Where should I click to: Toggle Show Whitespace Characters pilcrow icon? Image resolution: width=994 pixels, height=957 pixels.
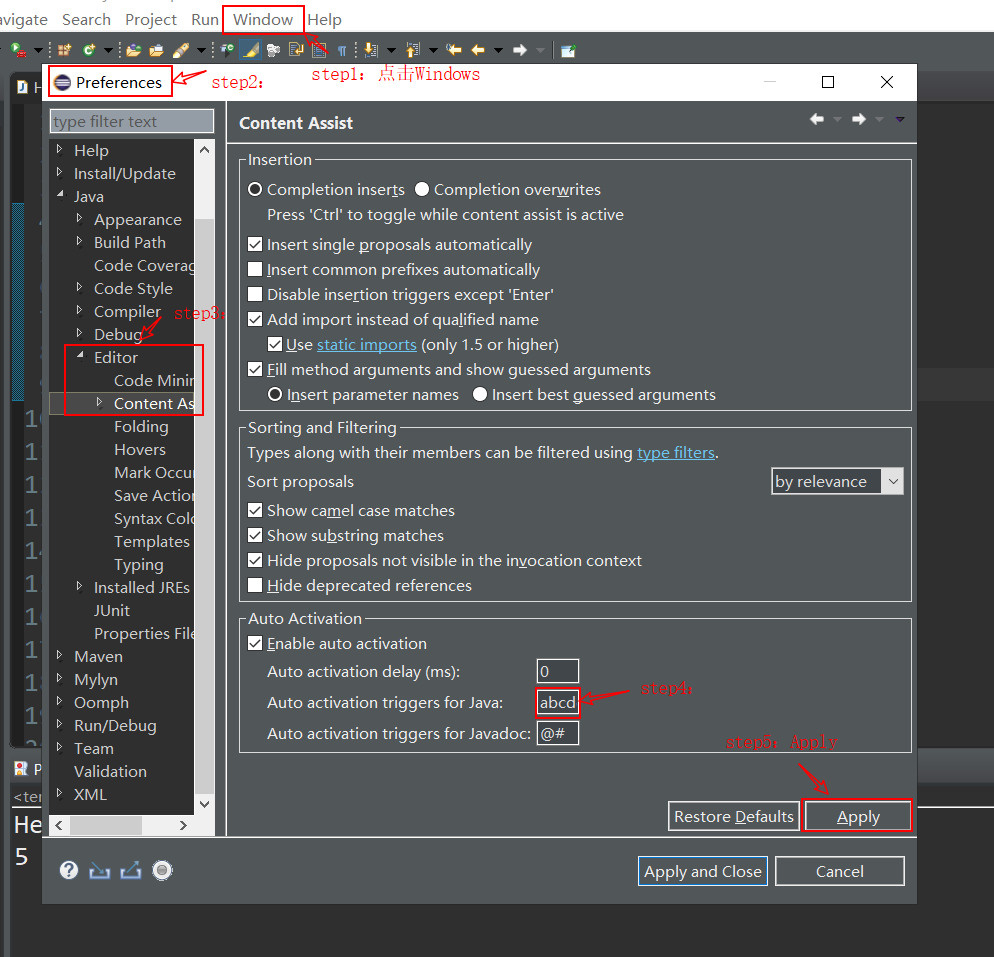(342, 50)
